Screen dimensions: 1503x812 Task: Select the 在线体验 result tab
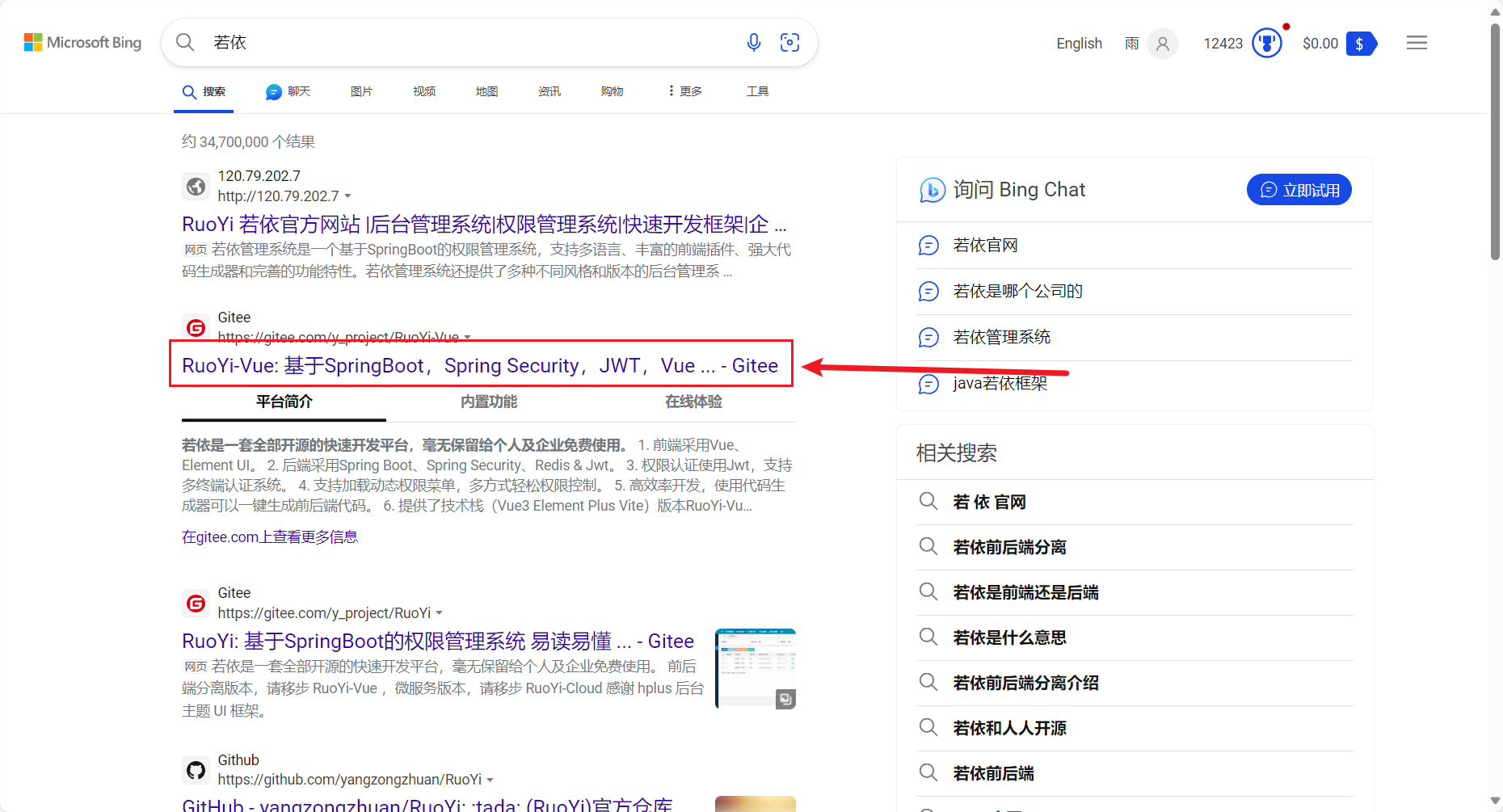click(x=693, y=402)
